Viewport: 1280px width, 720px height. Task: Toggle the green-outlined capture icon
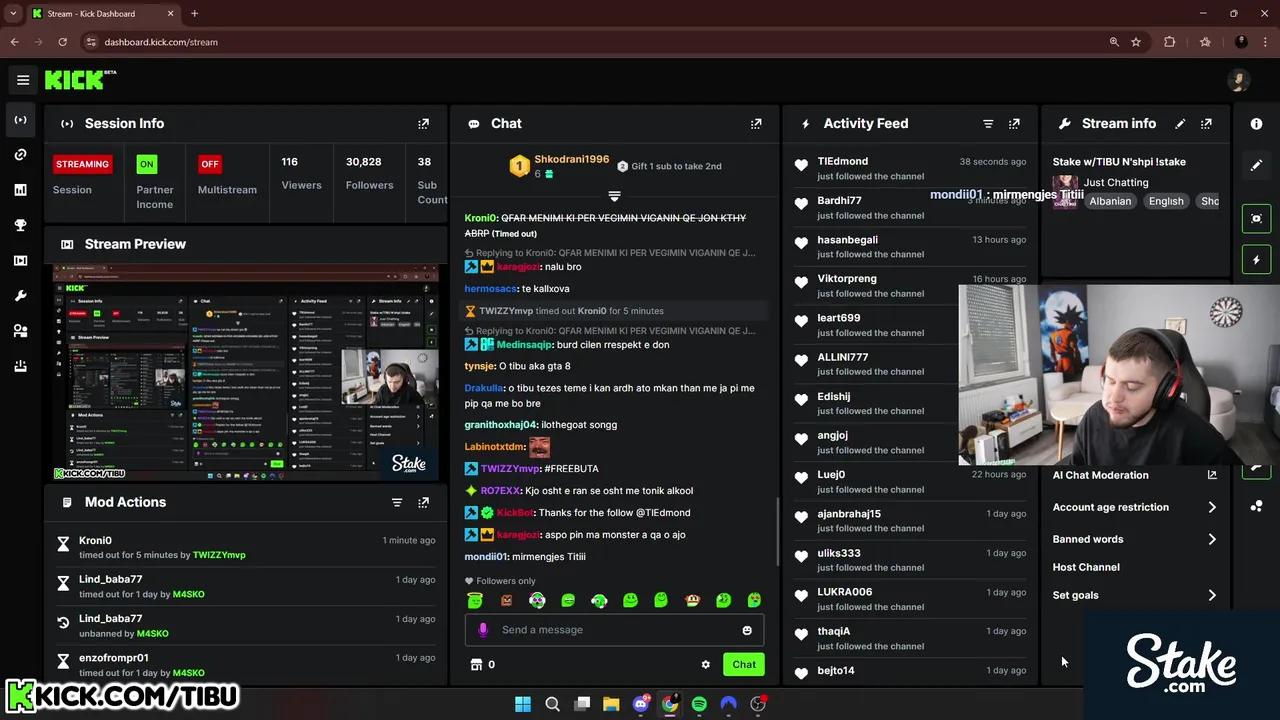pyautogui.click(x=1257, y=218)
